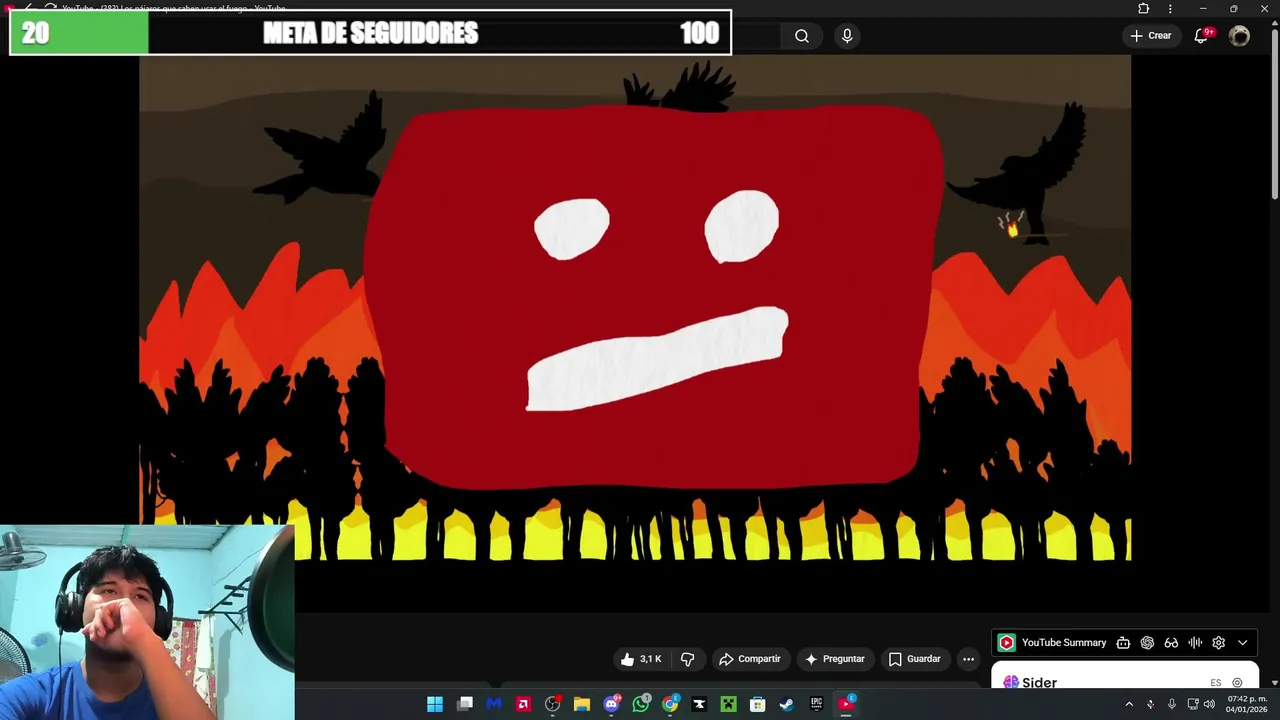Viewport: 1280px width, 720px height.
Task: Open AMD Software taskbar icon
Action: 523,704
